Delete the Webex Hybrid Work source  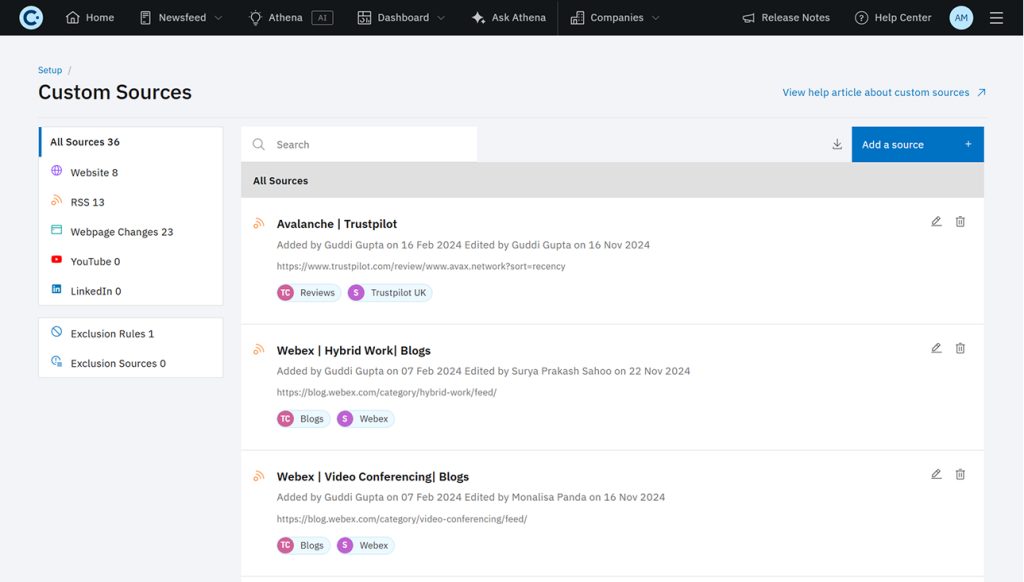pos(960,347)
